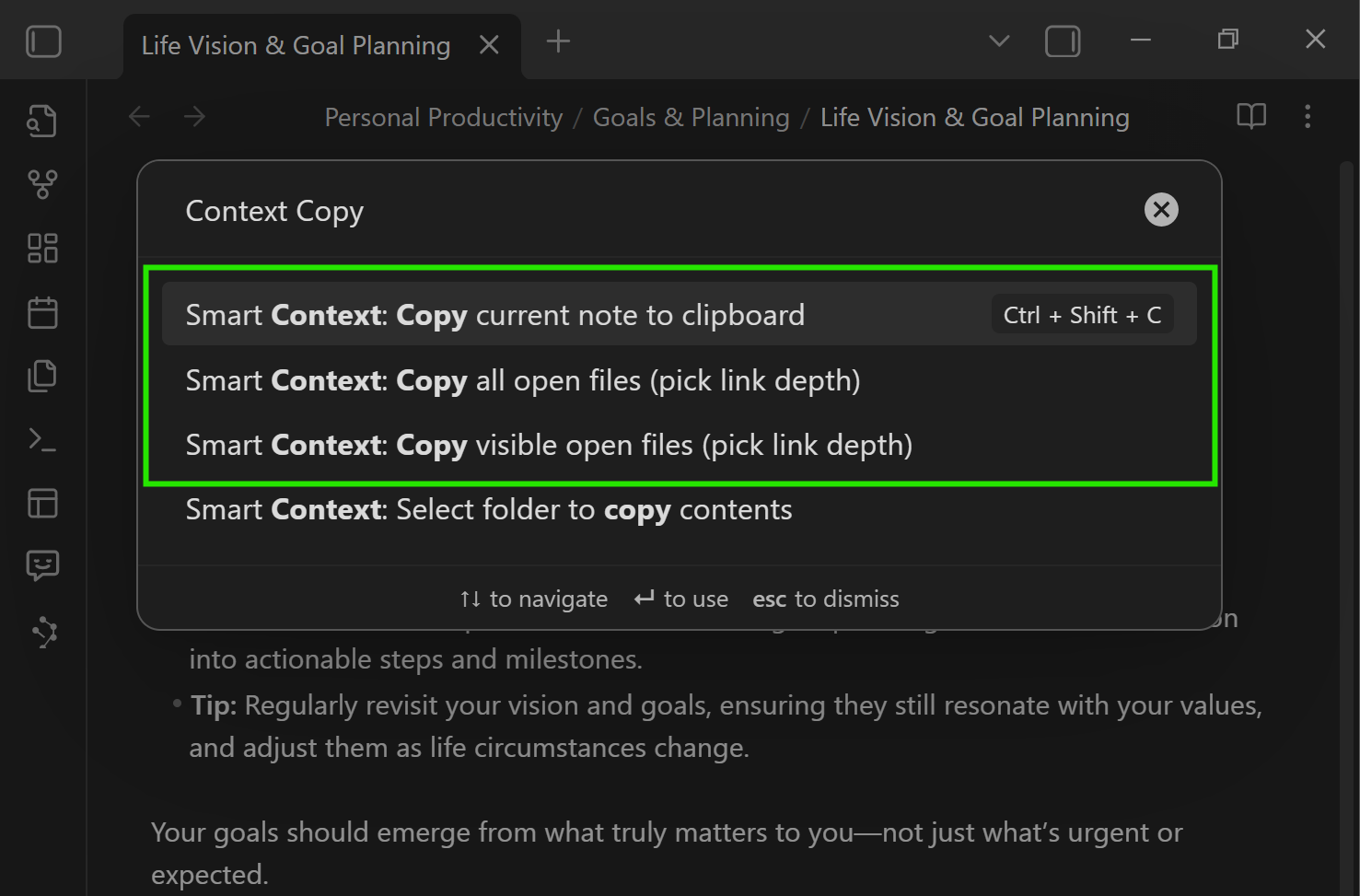Collapse the left sidebar
1360x896 pixels.
(43, 41)
